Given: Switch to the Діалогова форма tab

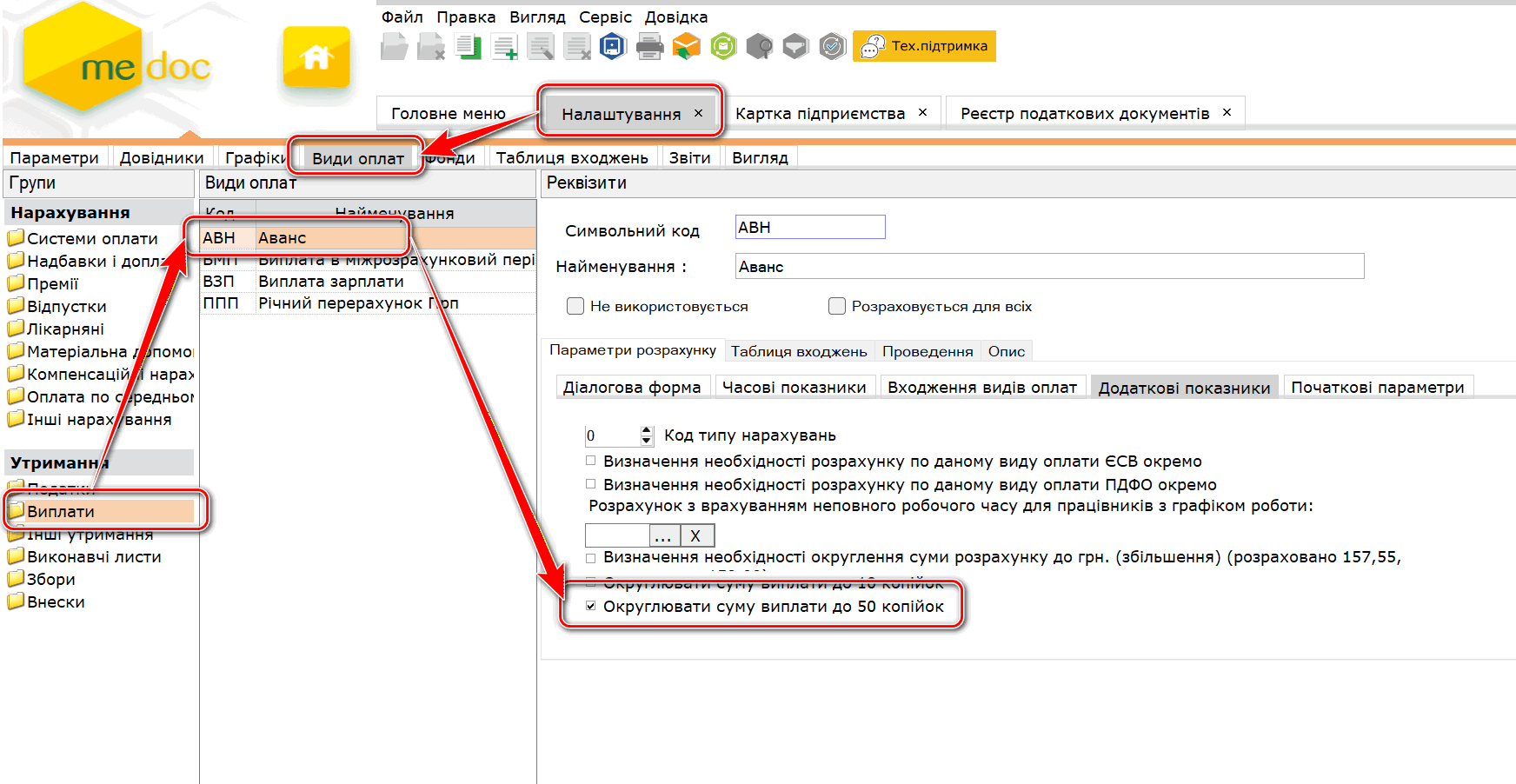Looking at the screenshot, I should (x=632, y=387).
